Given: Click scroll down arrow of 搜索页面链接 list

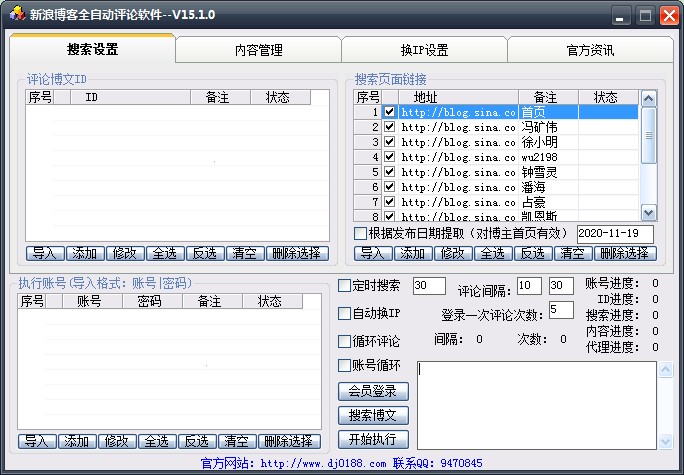Looking at the screenshot, I should pyautogui.click(x=649, y=213).
